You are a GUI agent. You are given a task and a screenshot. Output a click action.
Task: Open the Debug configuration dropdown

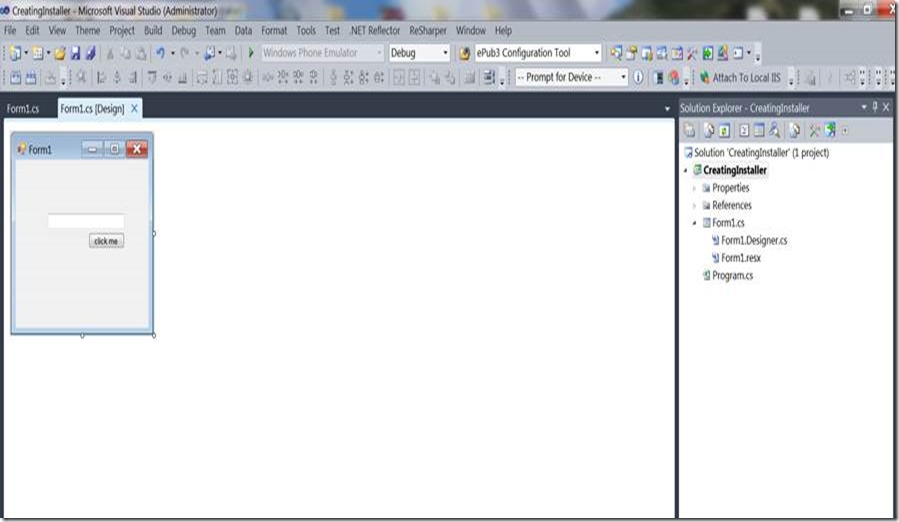point(445,53)
